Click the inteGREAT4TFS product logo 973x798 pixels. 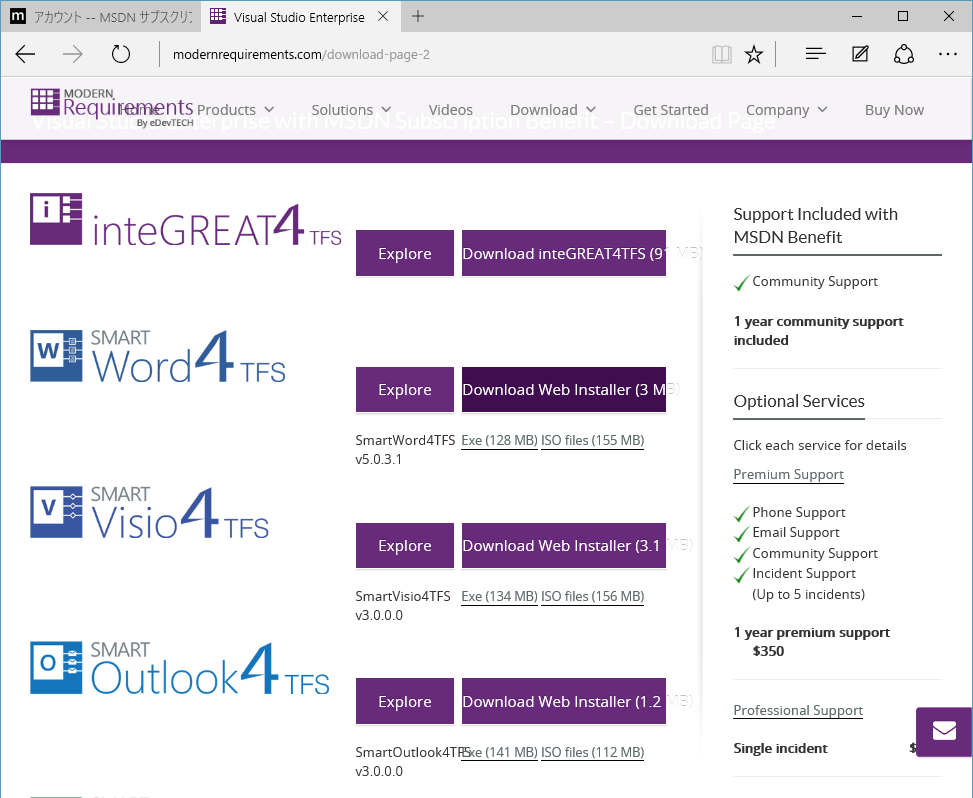[x=186, y=220]
